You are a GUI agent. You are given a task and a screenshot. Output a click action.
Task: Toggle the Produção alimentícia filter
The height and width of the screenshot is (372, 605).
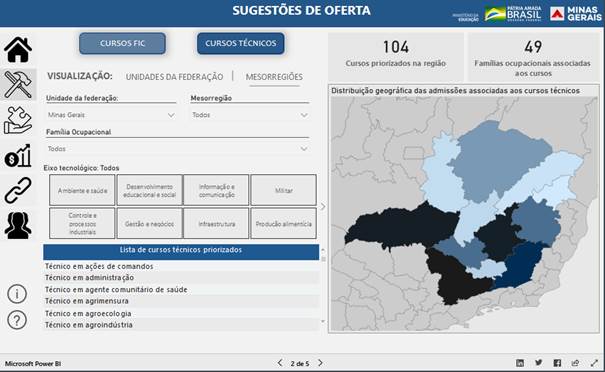[284, 223]
